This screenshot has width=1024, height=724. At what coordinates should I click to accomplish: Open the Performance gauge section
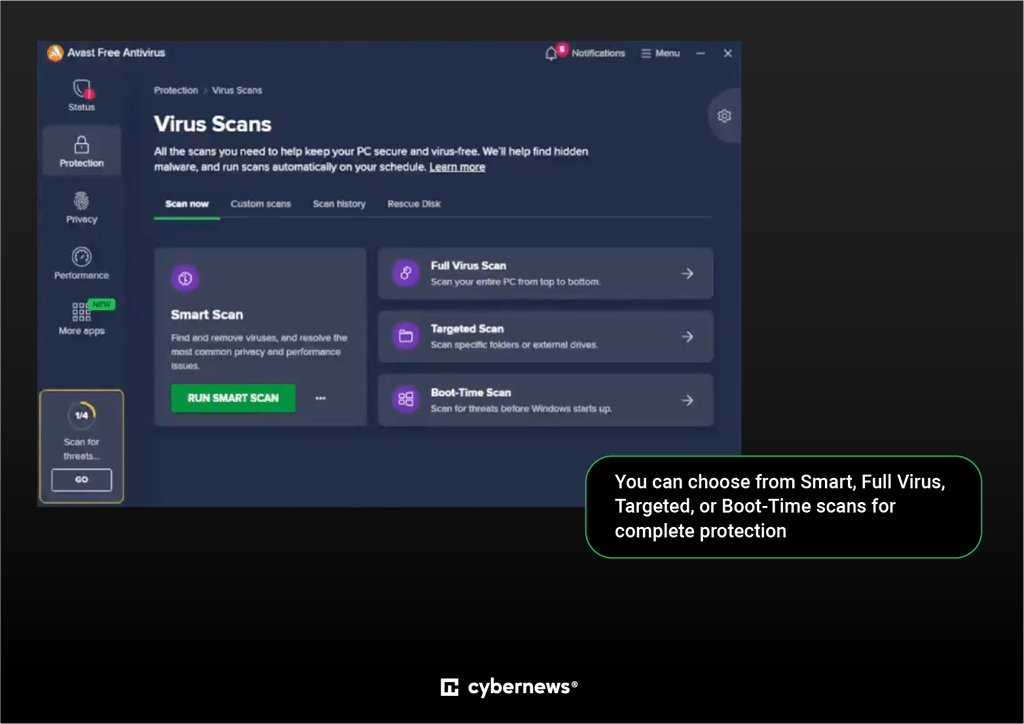pyautogui.click(x=82, y=264)
